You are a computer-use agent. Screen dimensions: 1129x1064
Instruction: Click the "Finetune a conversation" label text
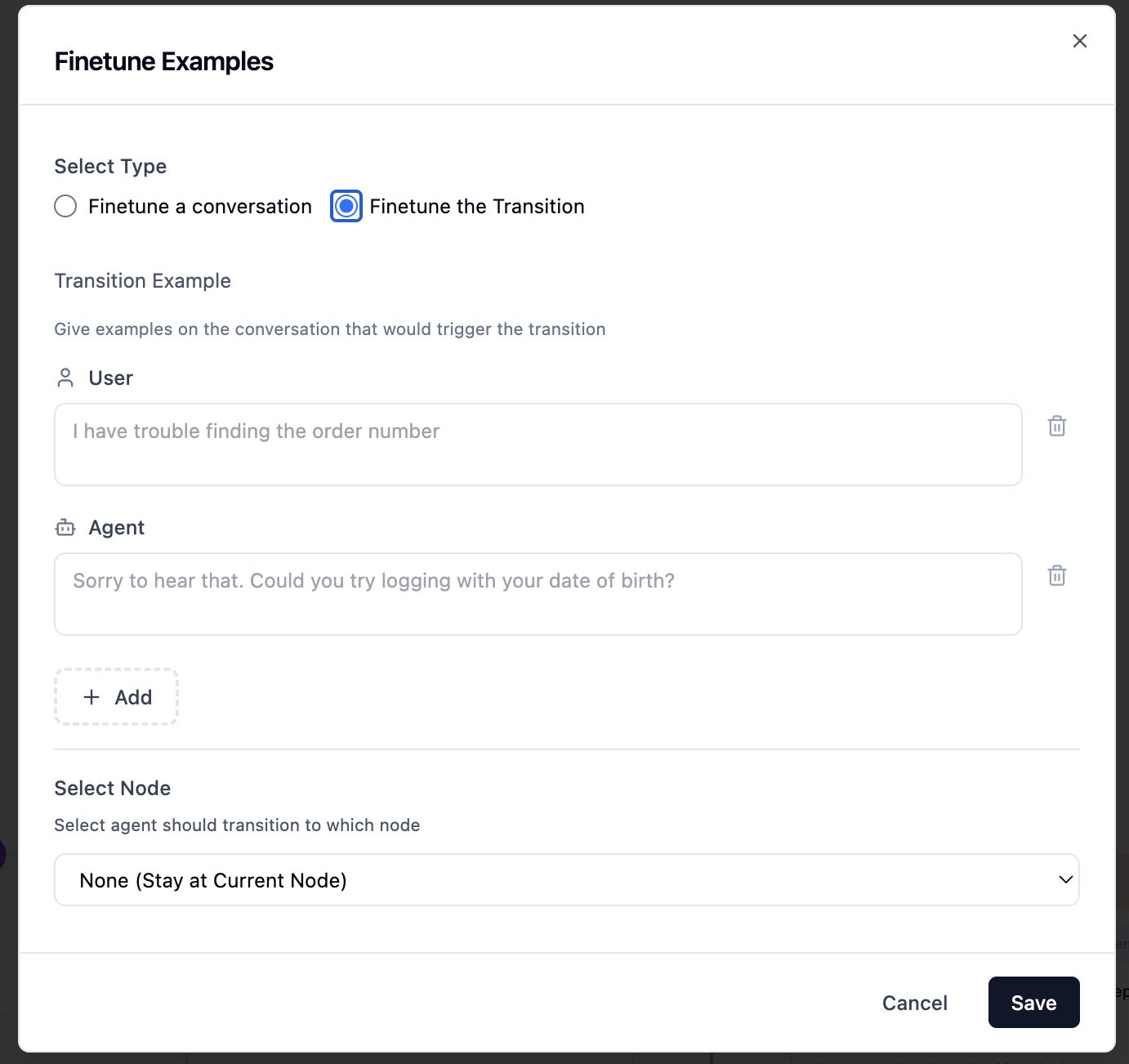click(x=200, y=207)
